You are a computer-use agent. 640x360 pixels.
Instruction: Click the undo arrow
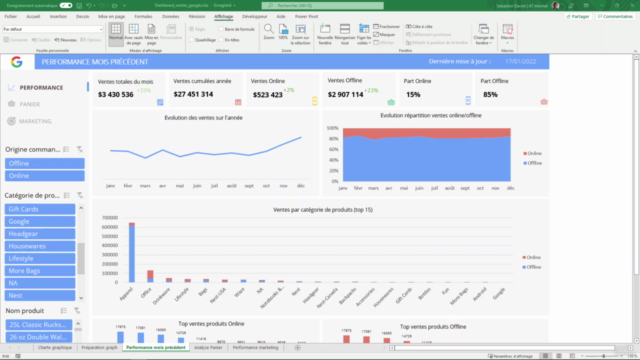[x=89, y=6]
